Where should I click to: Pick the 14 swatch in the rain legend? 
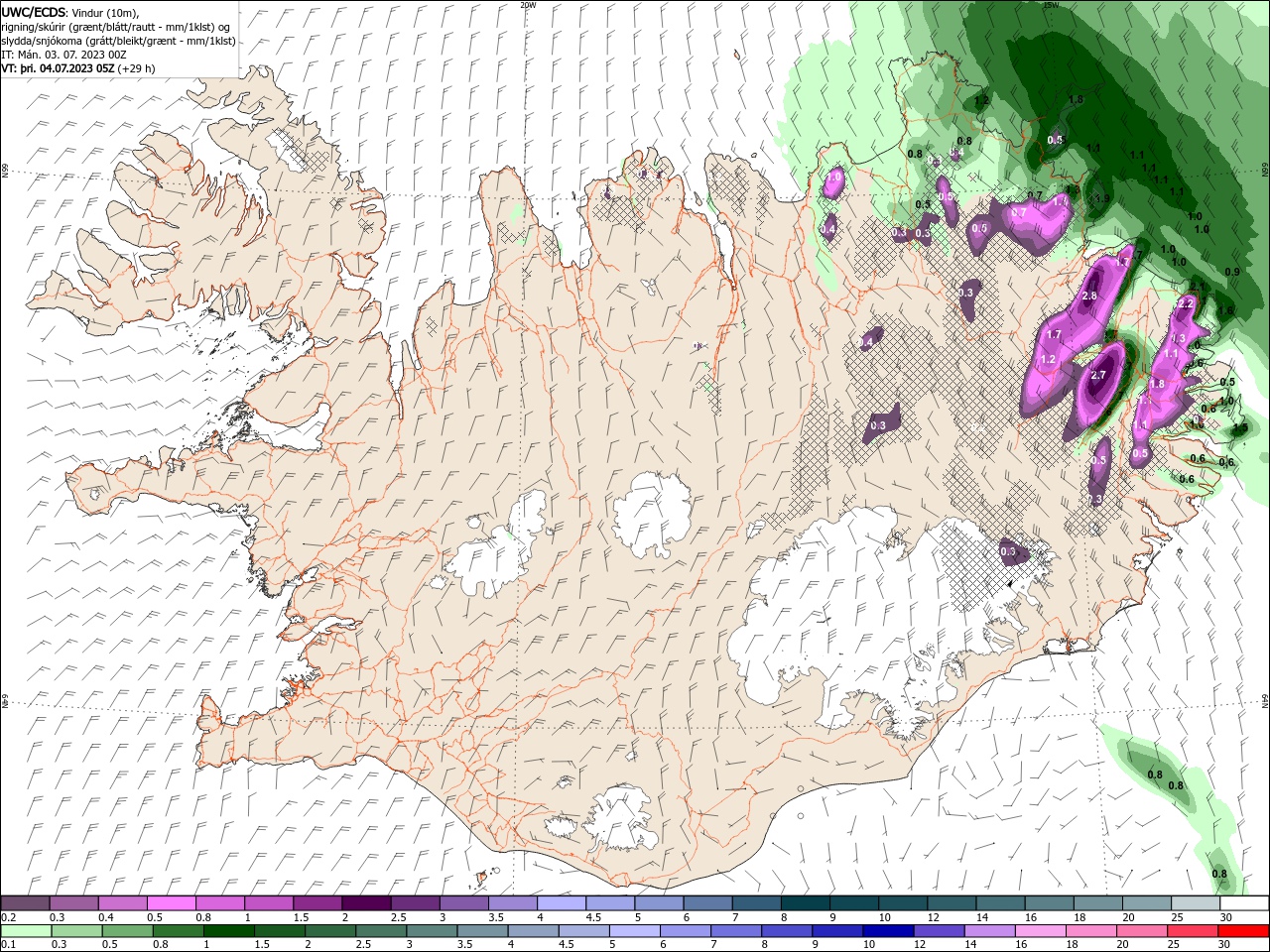988,931
